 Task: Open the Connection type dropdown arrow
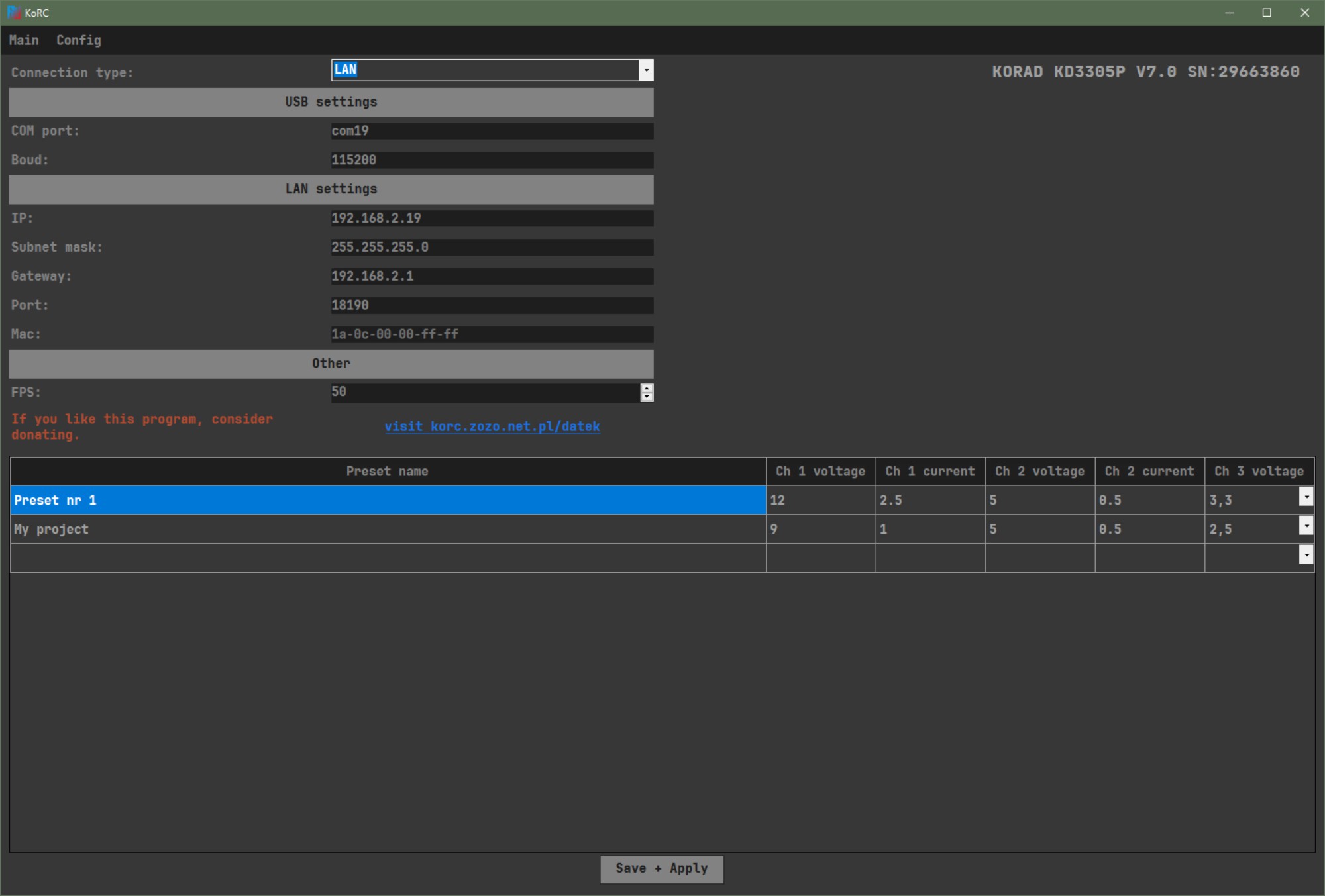click(646, 70)
